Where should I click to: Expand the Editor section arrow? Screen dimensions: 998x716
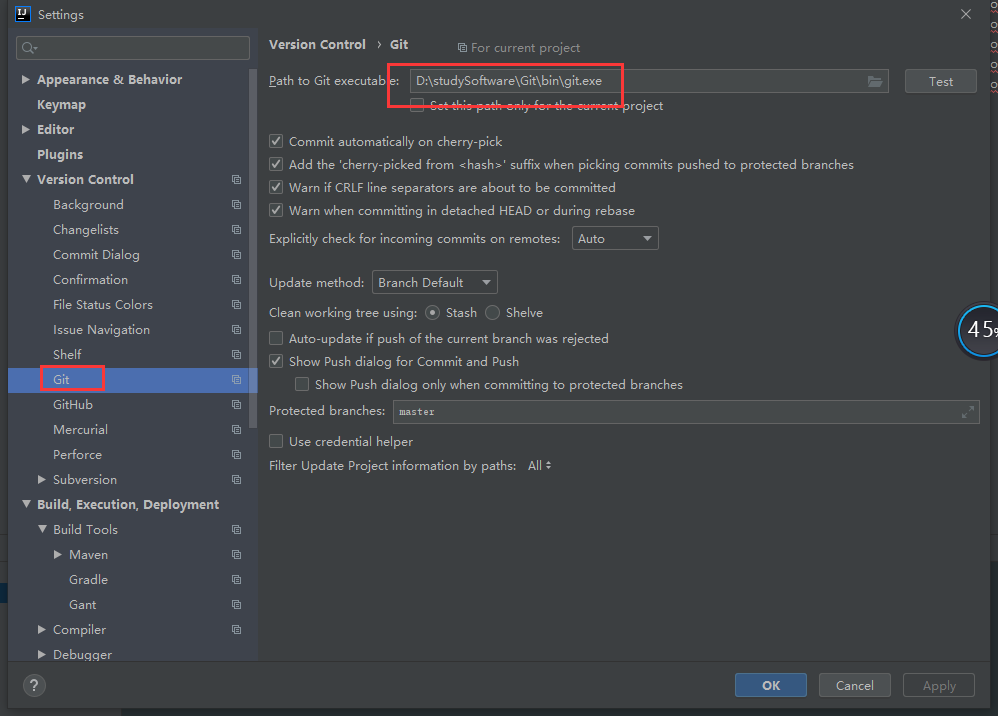click(26, 129)
